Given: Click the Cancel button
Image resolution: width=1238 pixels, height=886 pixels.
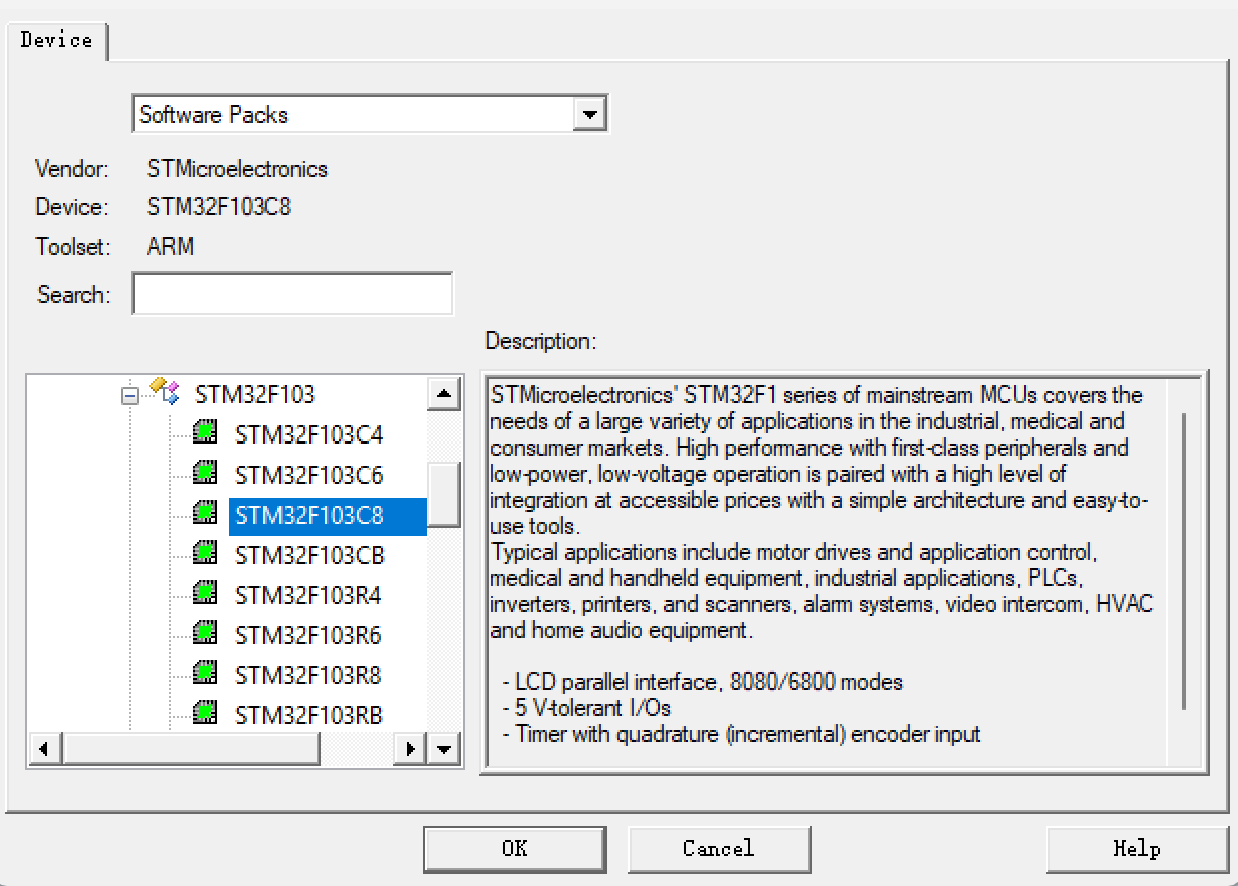Looking at the screenshot, I should (719, 849).
